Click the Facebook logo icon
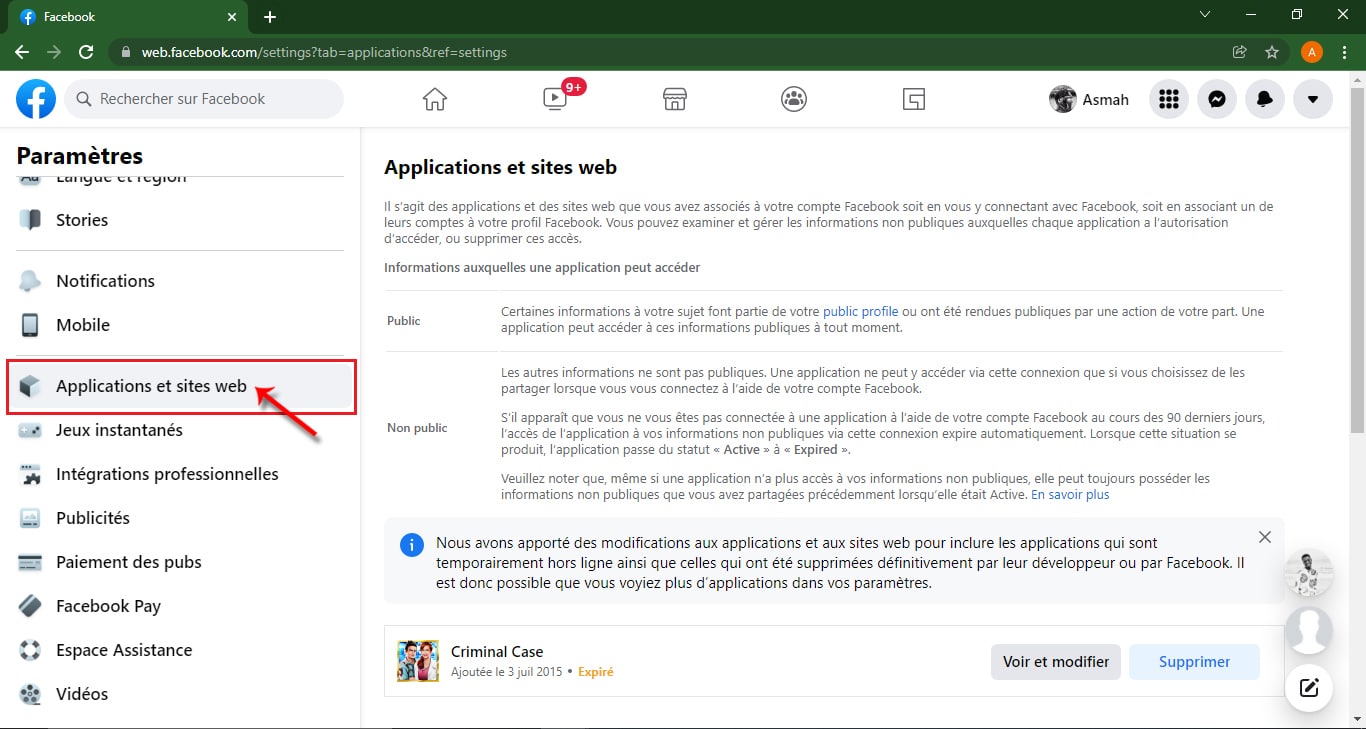Image resolution: width=1366 pixels, height=729 pixels. [x=36, y=99]
